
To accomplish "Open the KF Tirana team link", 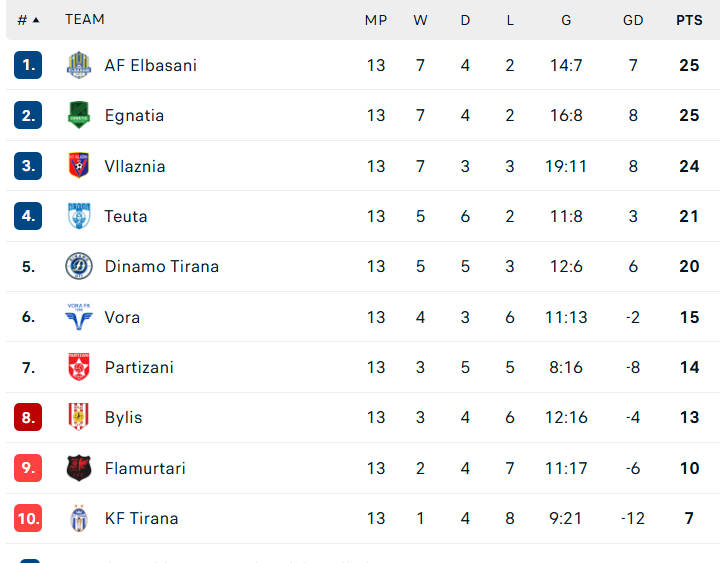I will click(x=141, y=518).
